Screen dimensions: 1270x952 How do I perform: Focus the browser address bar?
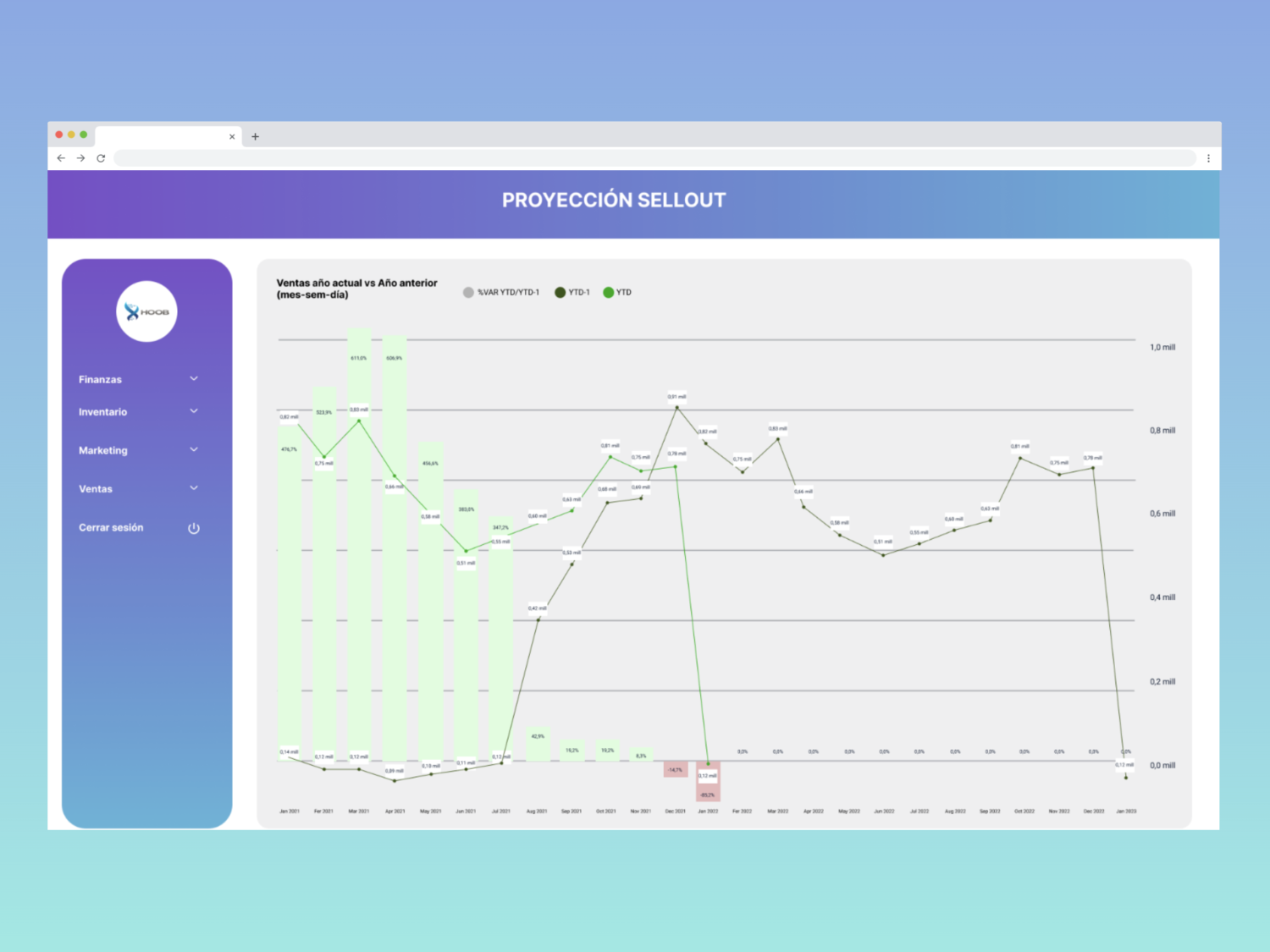coord(654,158)
